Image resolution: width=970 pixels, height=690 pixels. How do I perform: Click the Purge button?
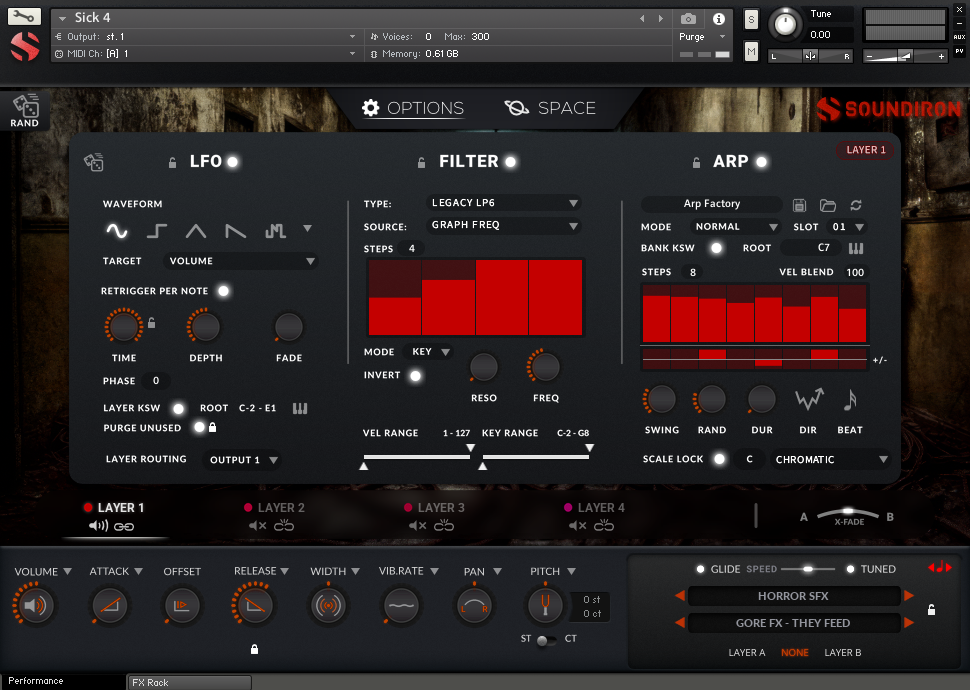pos(692,37)
